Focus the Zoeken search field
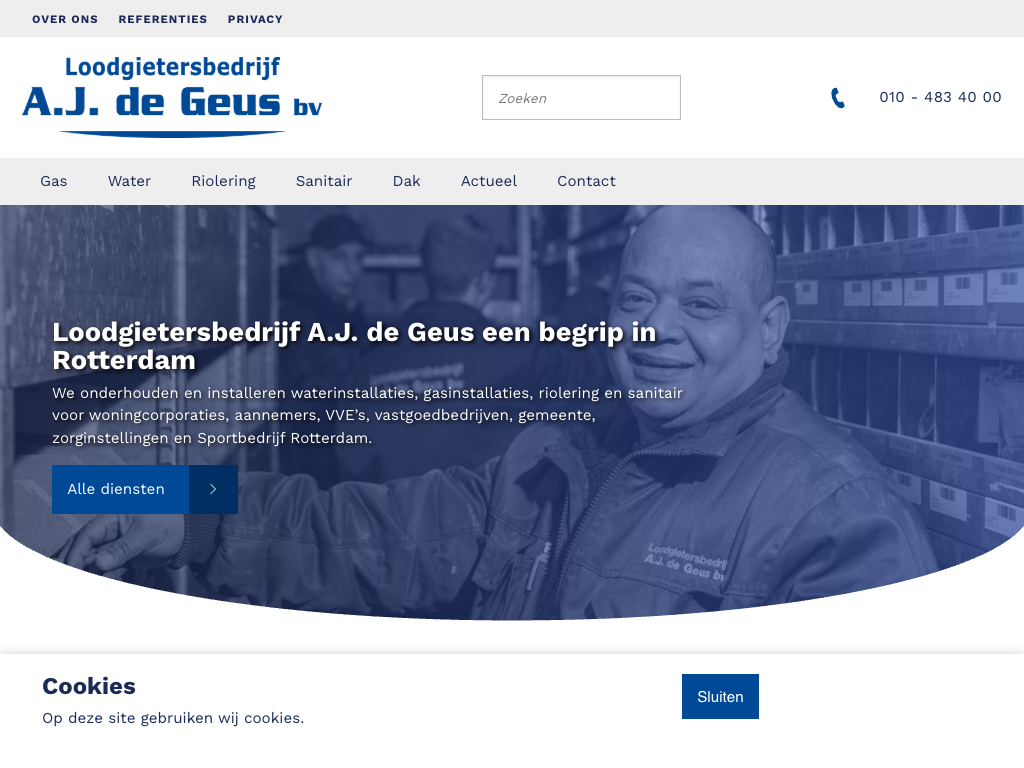Screen dimensions: 1024x768 [x=581, y=97]
